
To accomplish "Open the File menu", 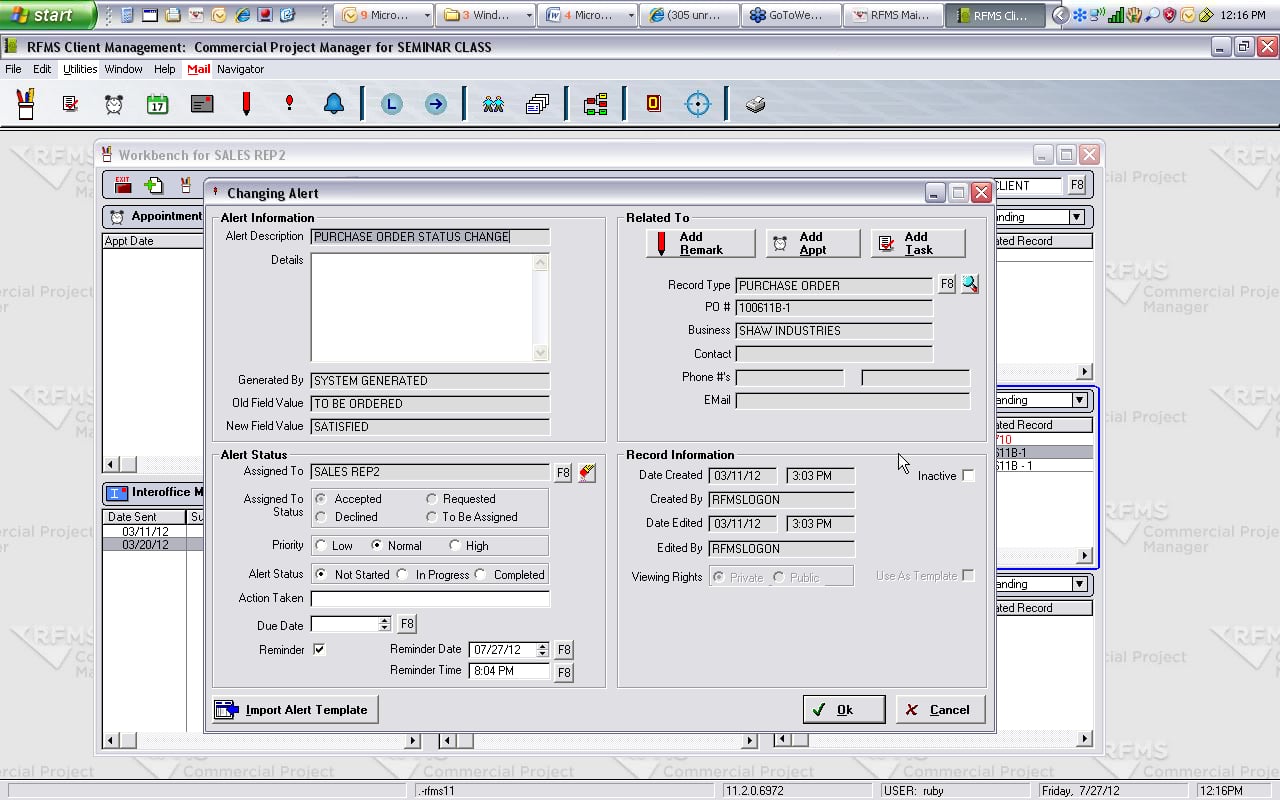I will click(13, 69).
